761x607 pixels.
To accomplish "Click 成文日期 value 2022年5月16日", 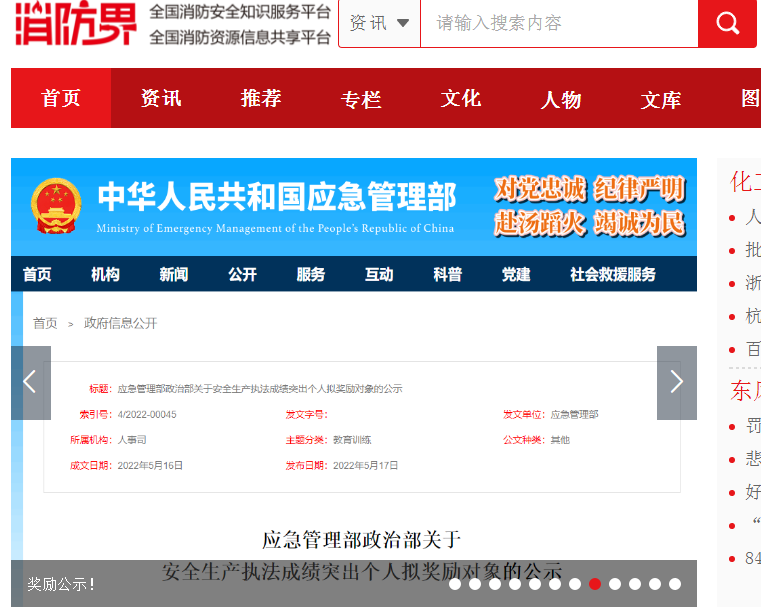I will (150, 466).
